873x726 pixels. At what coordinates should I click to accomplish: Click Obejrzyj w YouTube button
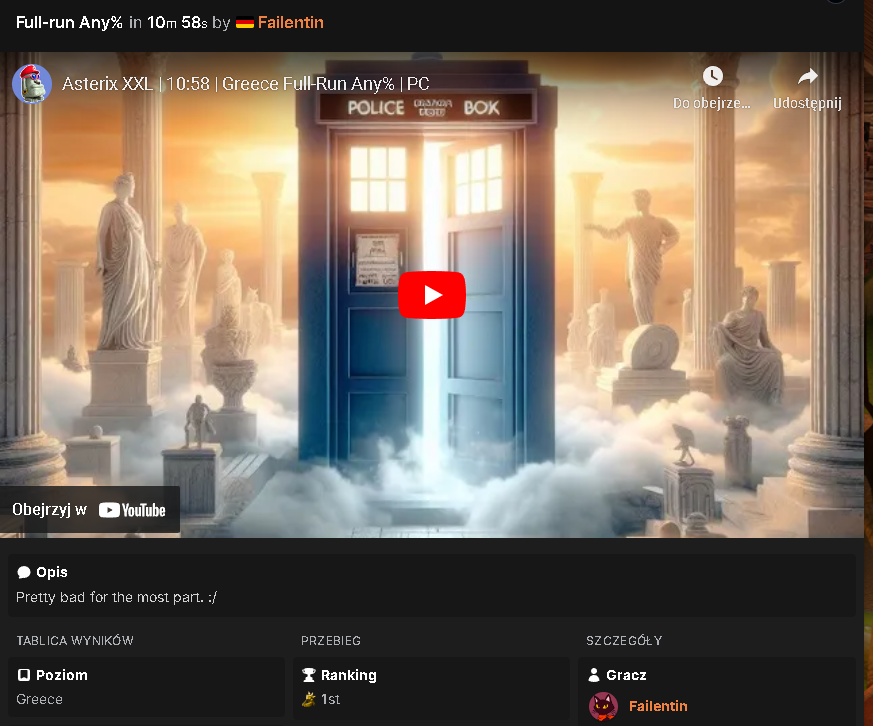tap(89, 510)
